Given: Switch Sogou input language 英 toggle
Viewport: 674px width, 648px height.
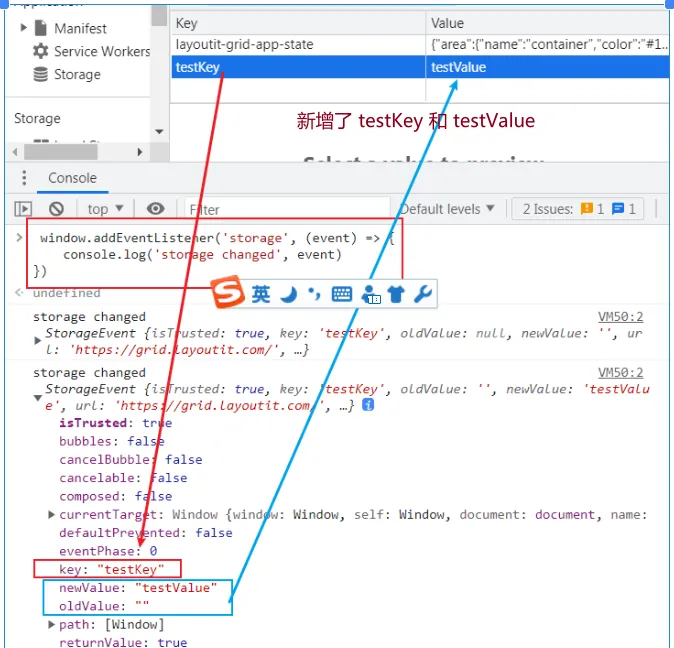Looking at the screenshot, I should coord(261,294).
